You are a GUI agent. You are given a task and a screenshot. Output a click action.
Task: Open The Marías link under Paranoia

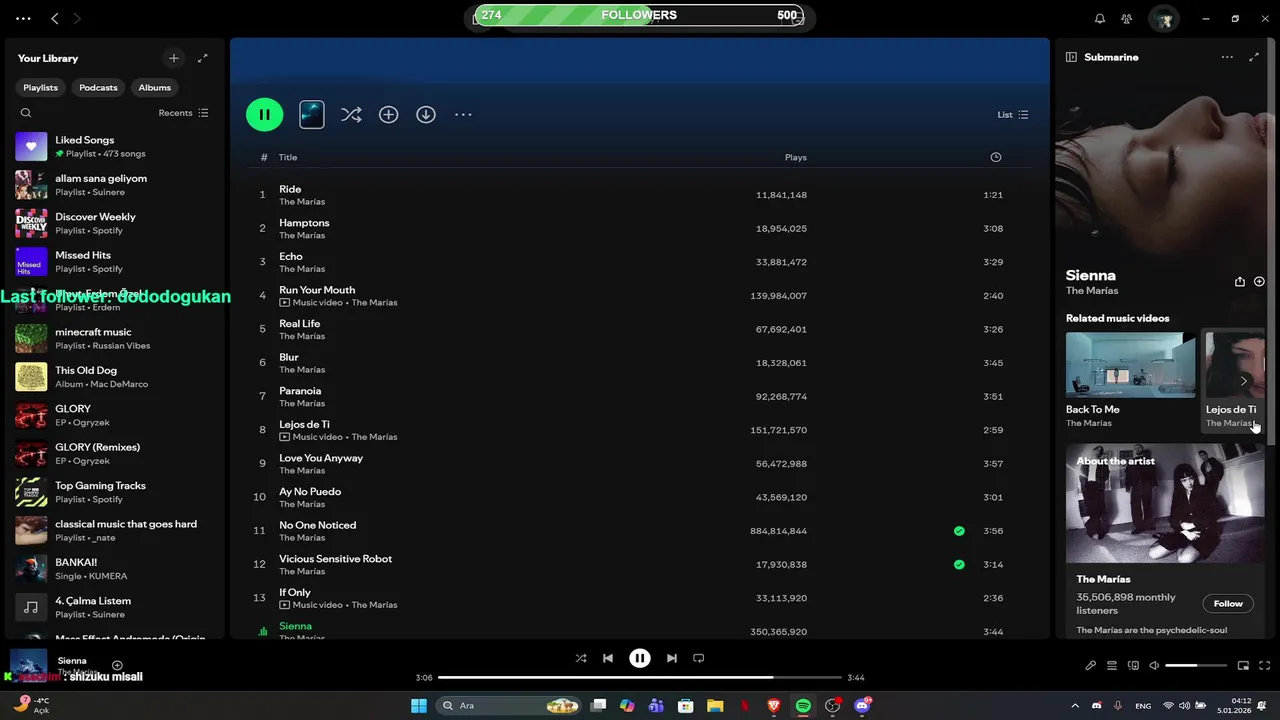(302, 403)
